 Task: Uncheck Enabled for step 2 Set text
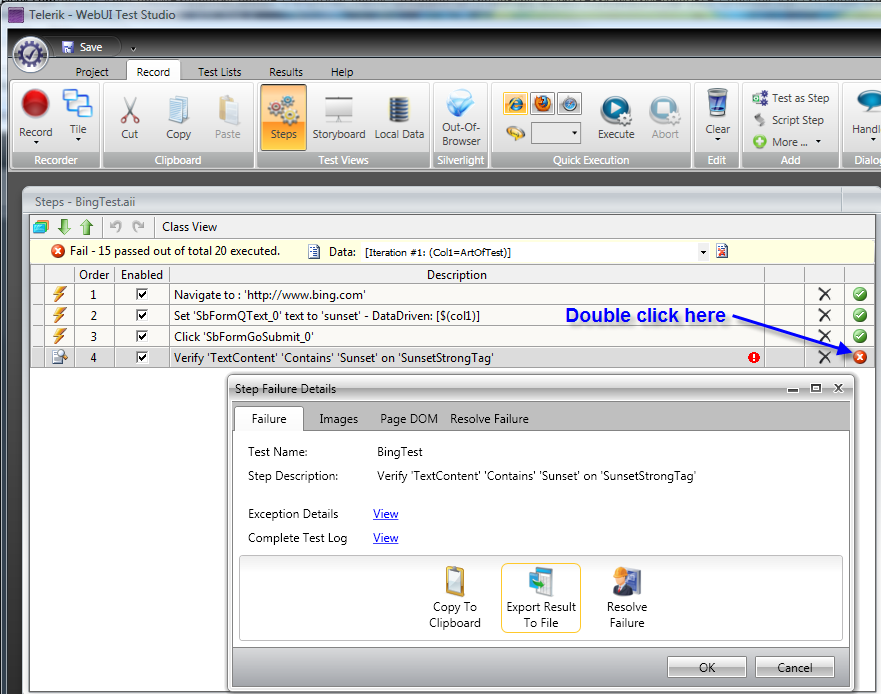pyautogui.click(x=142, y=315)
